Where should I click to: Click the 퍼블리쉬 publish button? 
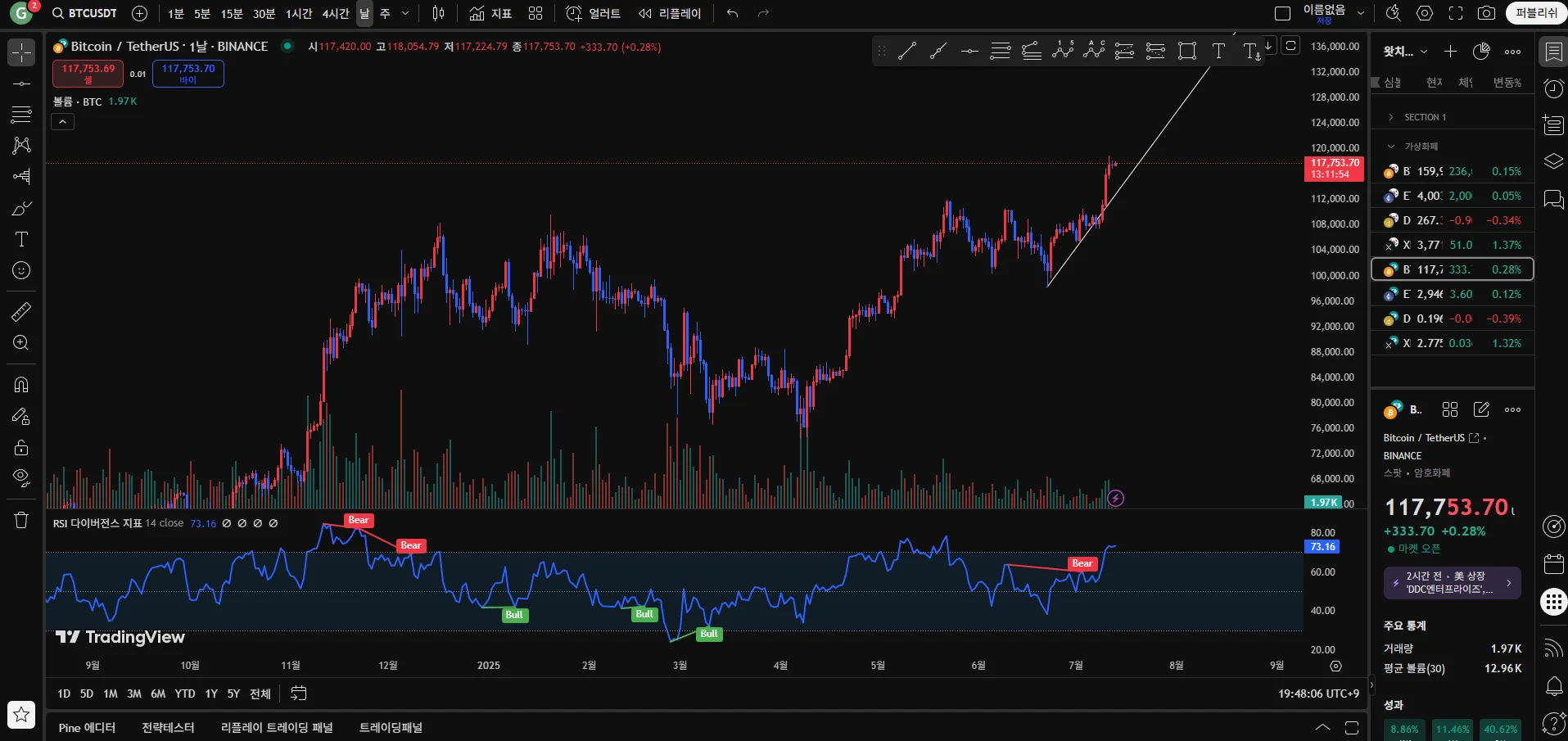[1535, 13]
